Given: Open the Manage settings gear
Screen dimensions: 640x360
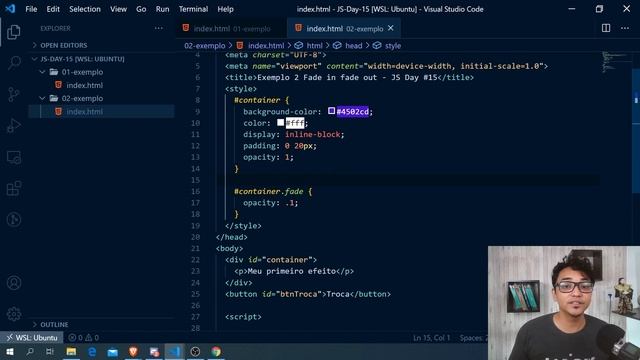Looking at the screenshot, I should 14,314.
